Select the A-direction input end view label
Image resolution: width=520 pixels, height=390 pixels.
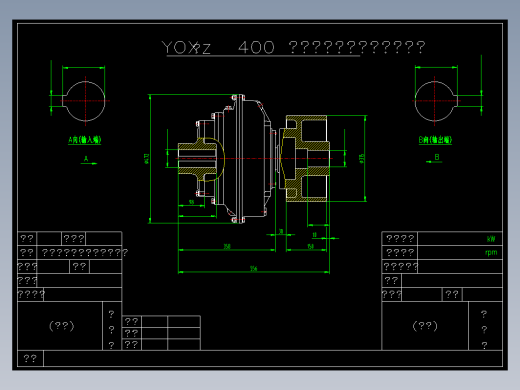click(85, 140)
